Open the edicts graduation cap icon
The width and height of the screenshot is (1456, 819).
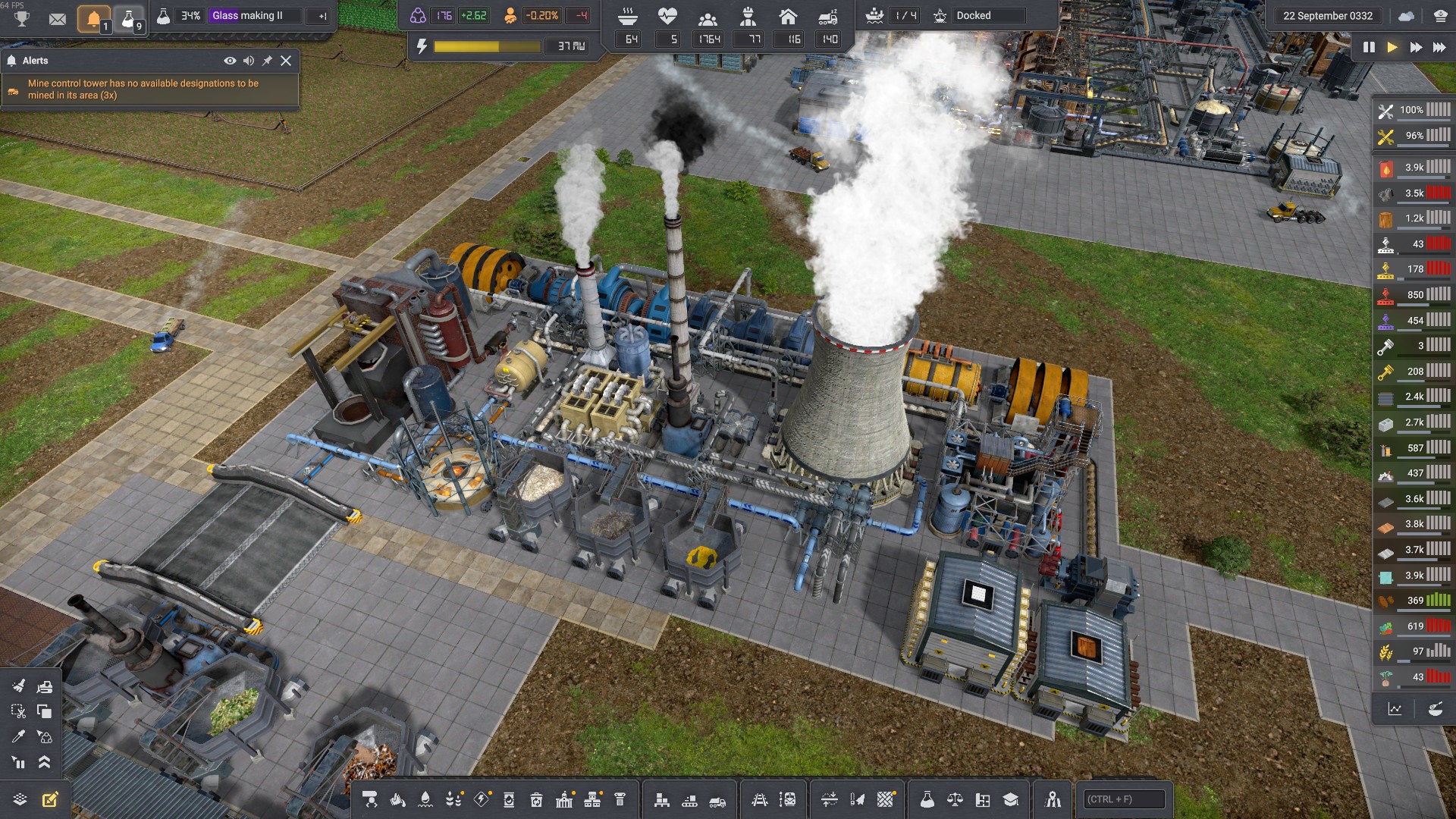tap(1011, 799)
